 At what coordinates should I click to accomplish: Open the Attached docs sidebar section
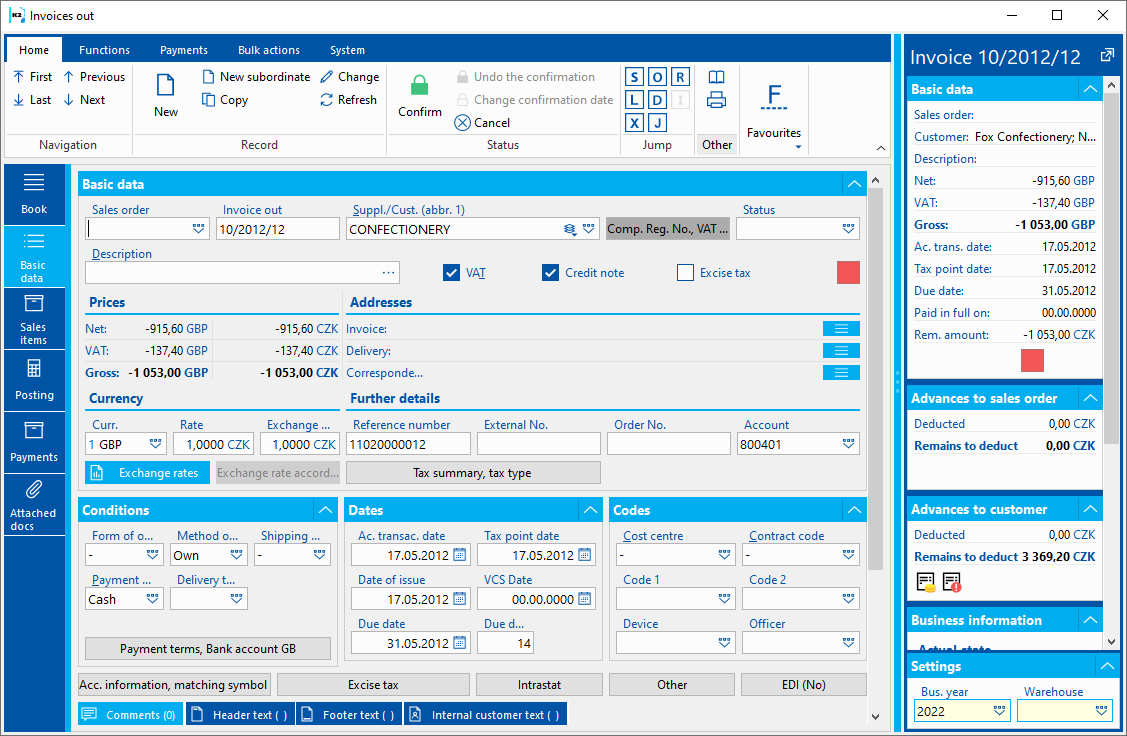pos(34,505)
